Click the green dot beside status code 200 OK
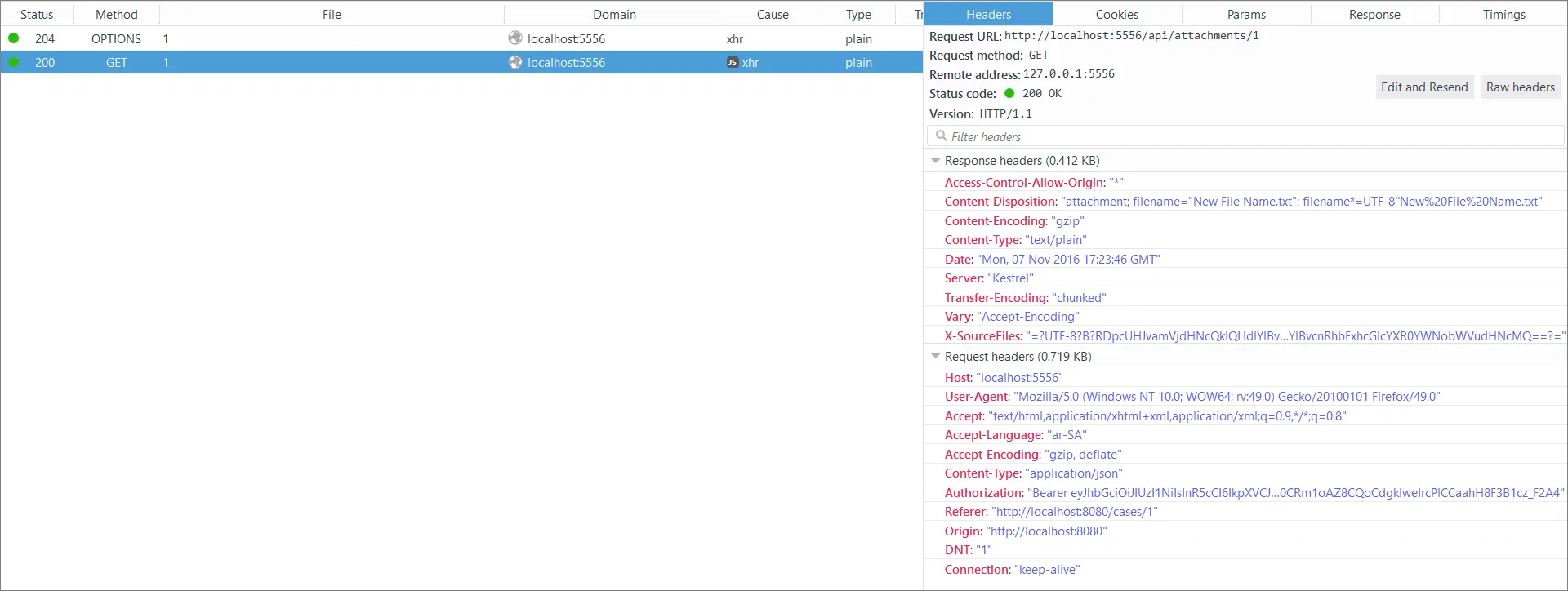 click(1009, 93)
